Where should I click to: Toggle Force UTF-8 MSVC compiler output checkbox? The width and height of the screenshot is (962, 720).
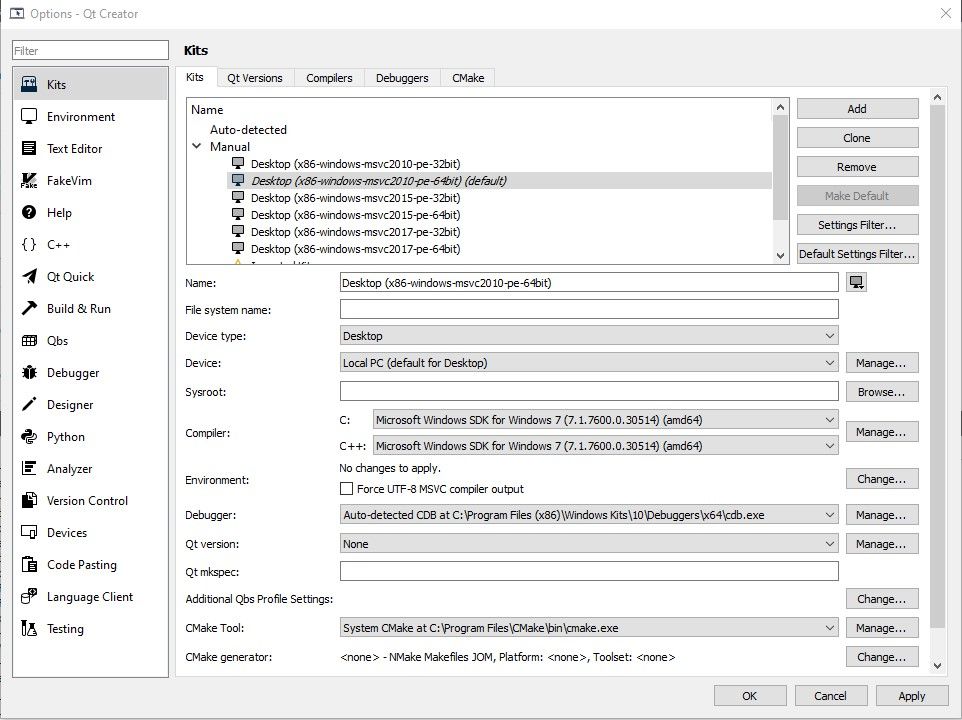point(347,489)
